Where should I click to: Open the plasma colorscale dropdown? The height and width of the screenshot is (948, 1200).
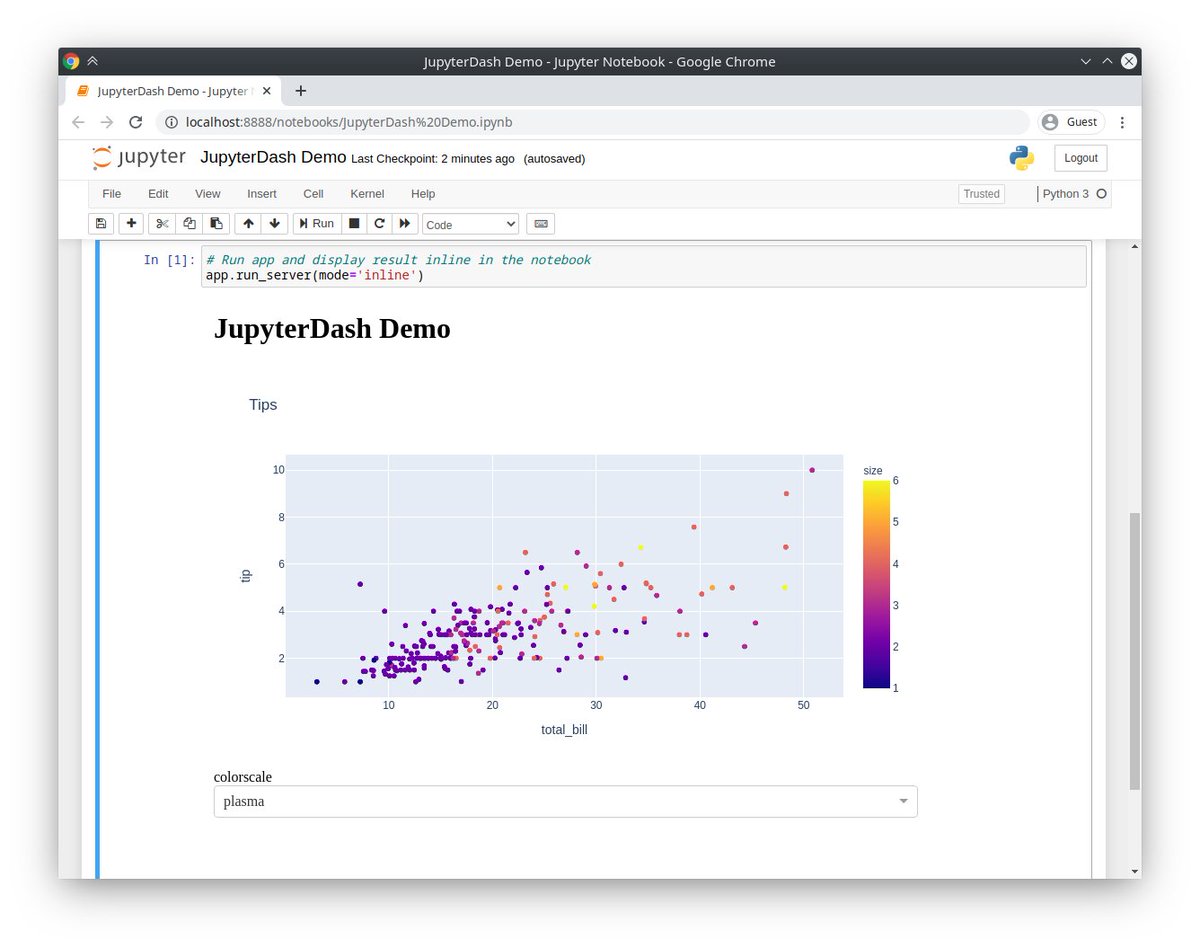tap(565, 801)
